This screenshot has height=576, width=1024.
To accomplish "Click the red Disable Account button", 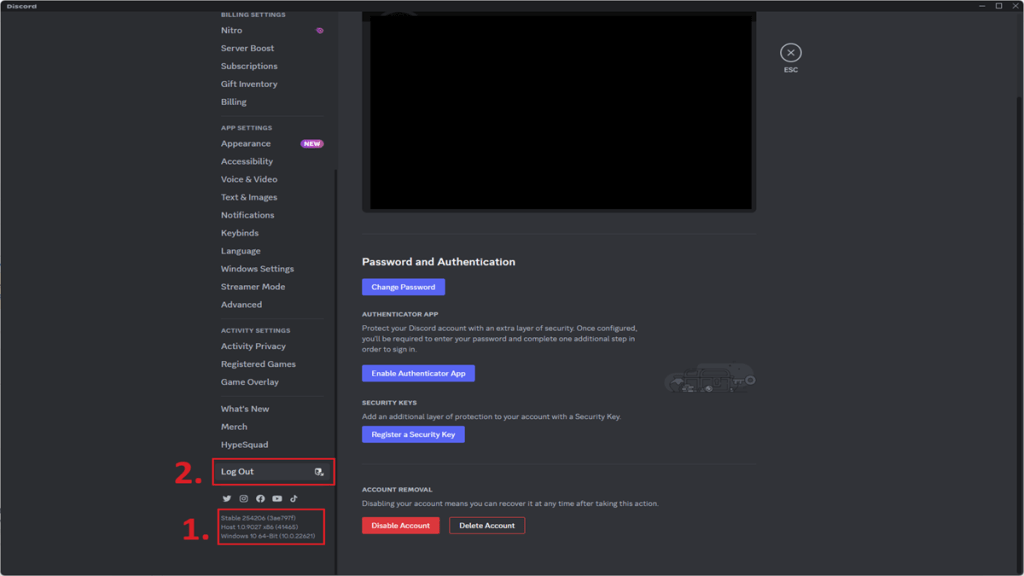I will 400,525.
